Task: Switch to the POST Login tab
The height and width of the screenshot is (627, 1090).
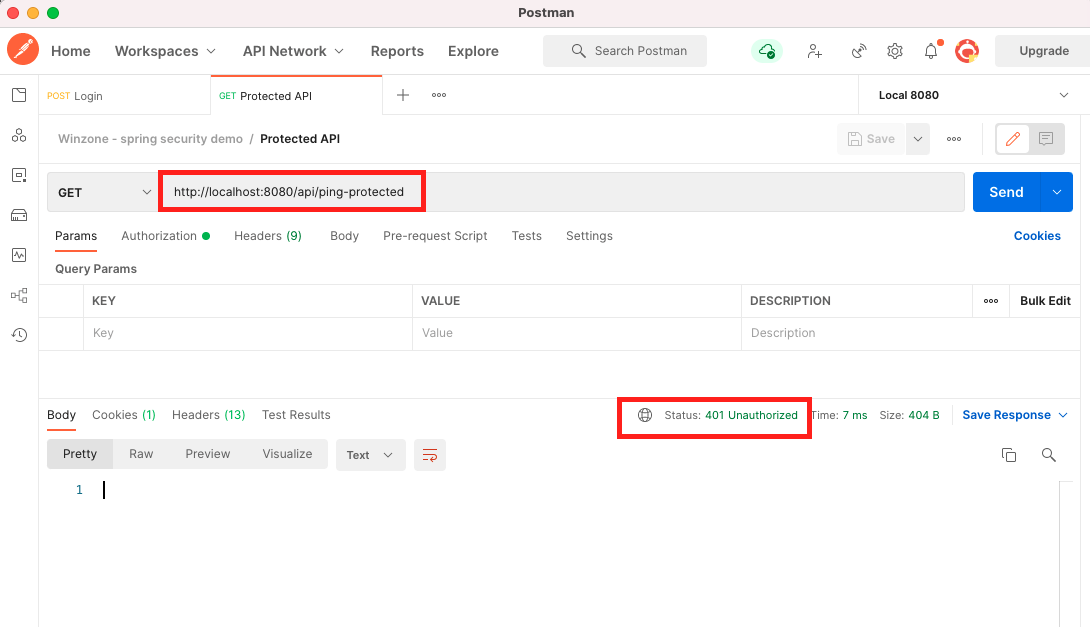Action: pyautogui.click(x=125, y=95)
